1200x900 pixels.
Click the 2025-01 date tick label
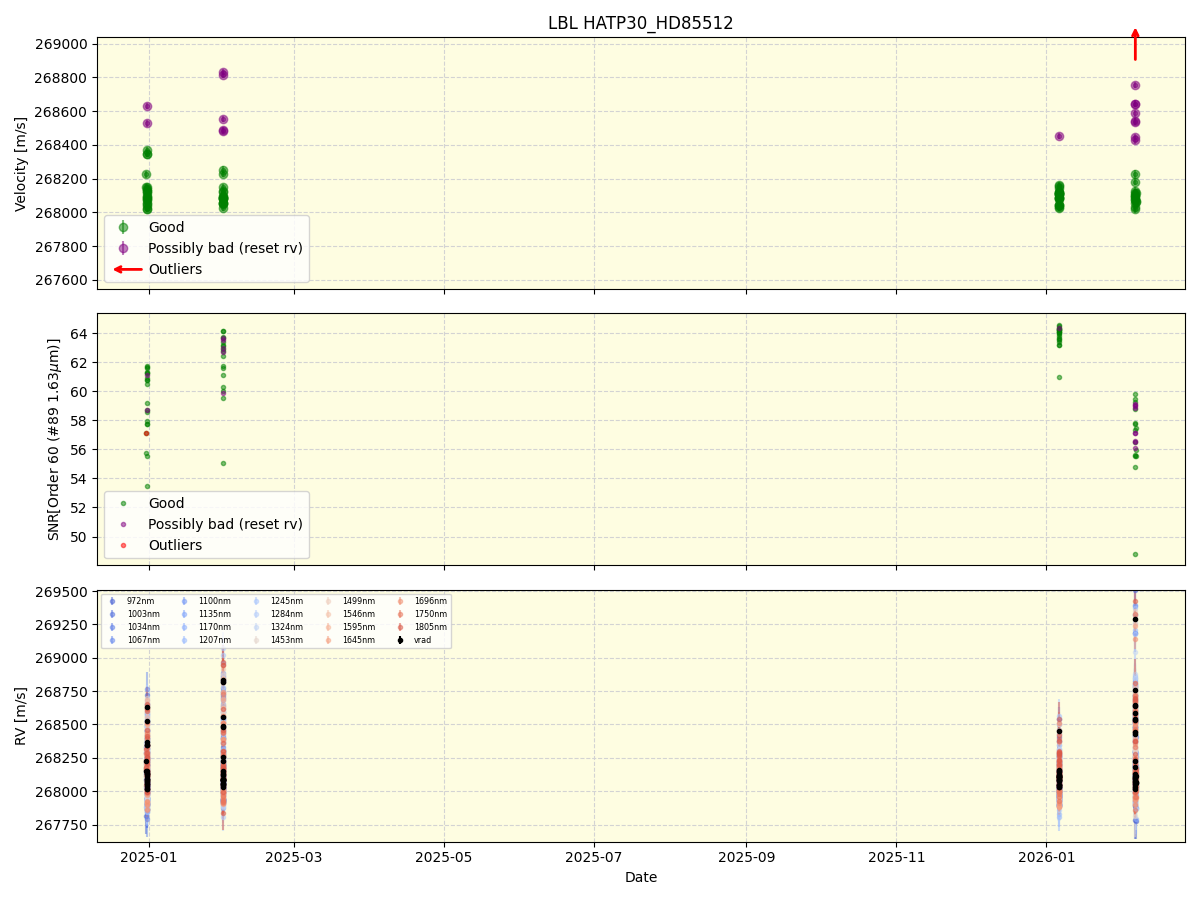pyautogui.click(x=149, y=857)
